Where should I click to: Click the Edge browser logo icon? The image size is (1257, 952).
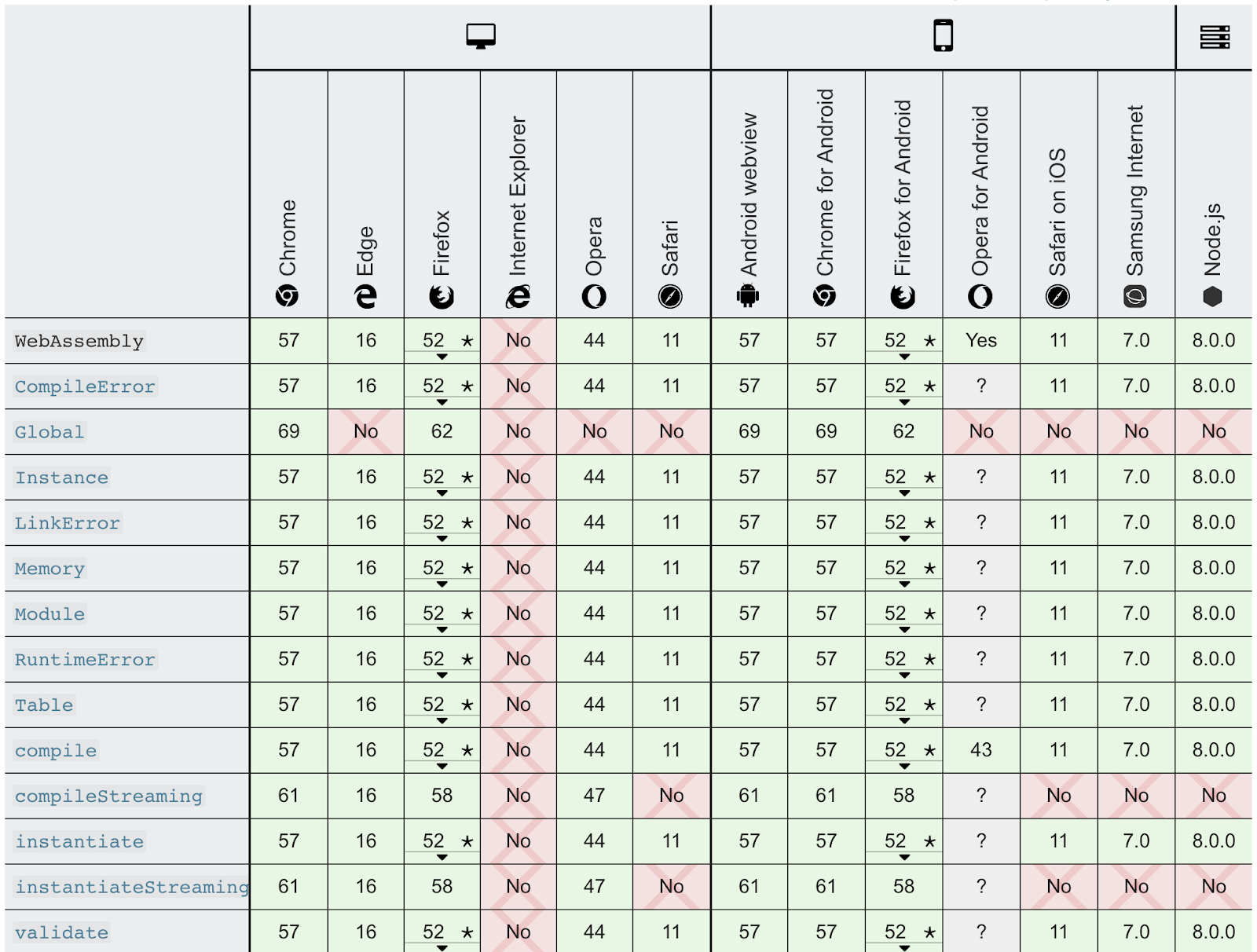pyautogui.click(x=365, y=296)
